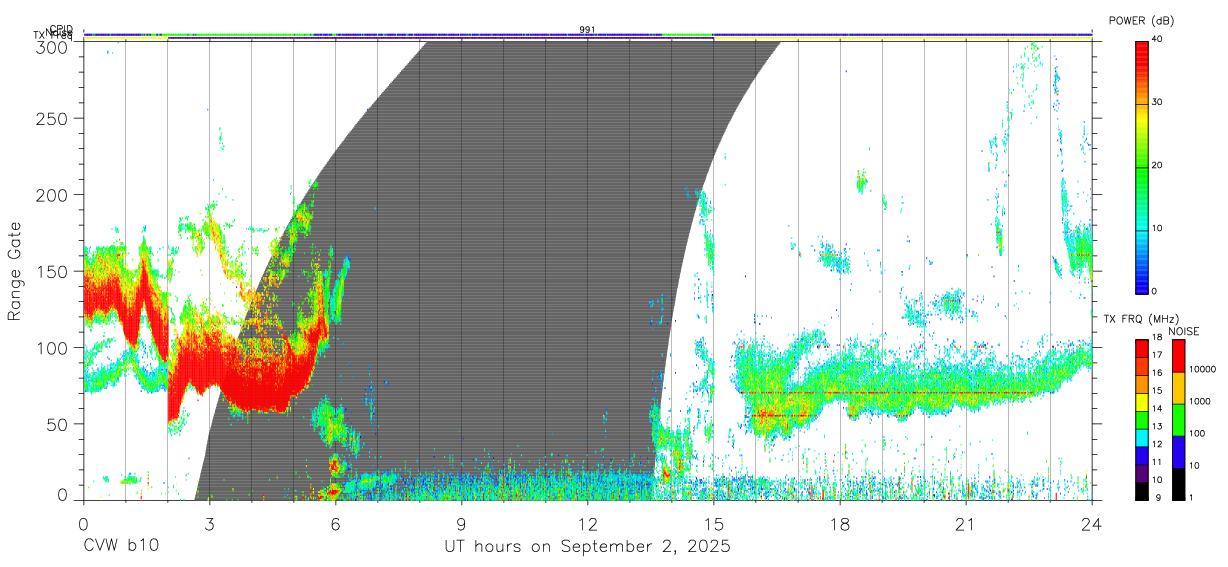Select the 300 tick label on range gate axis
Viewport: 1228px width, 567px height.
point(51,47)
